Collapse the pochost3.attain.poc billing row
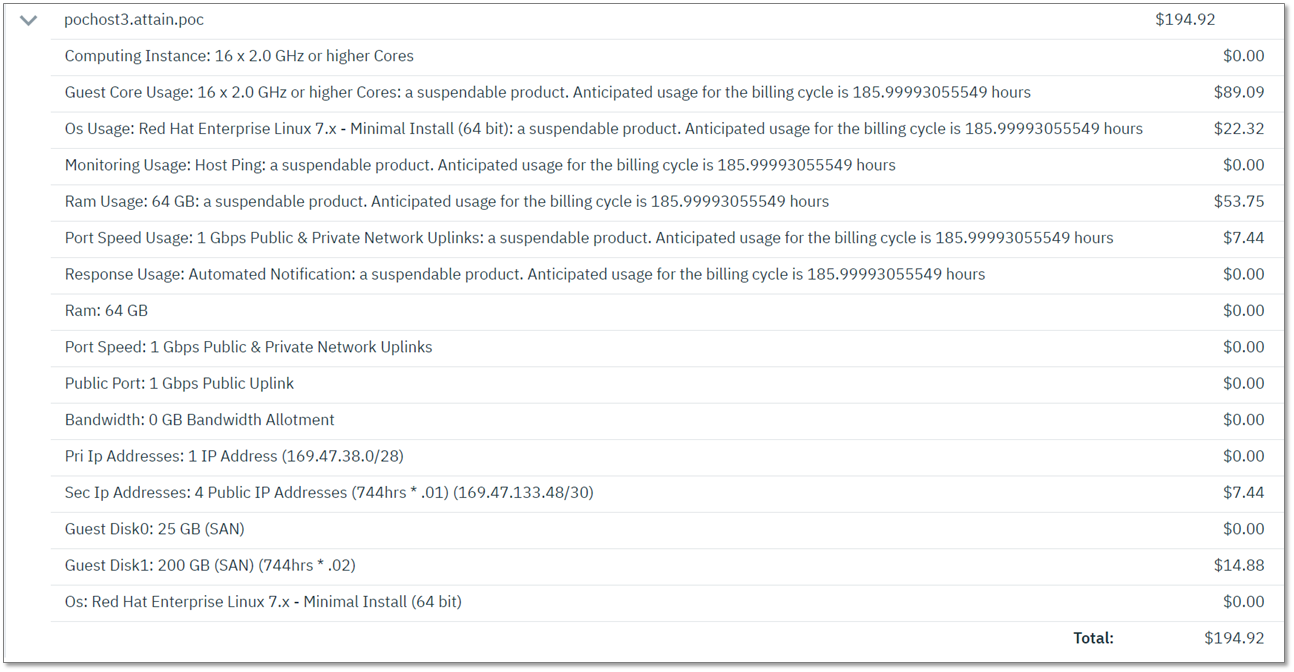 tap(28, 20)
